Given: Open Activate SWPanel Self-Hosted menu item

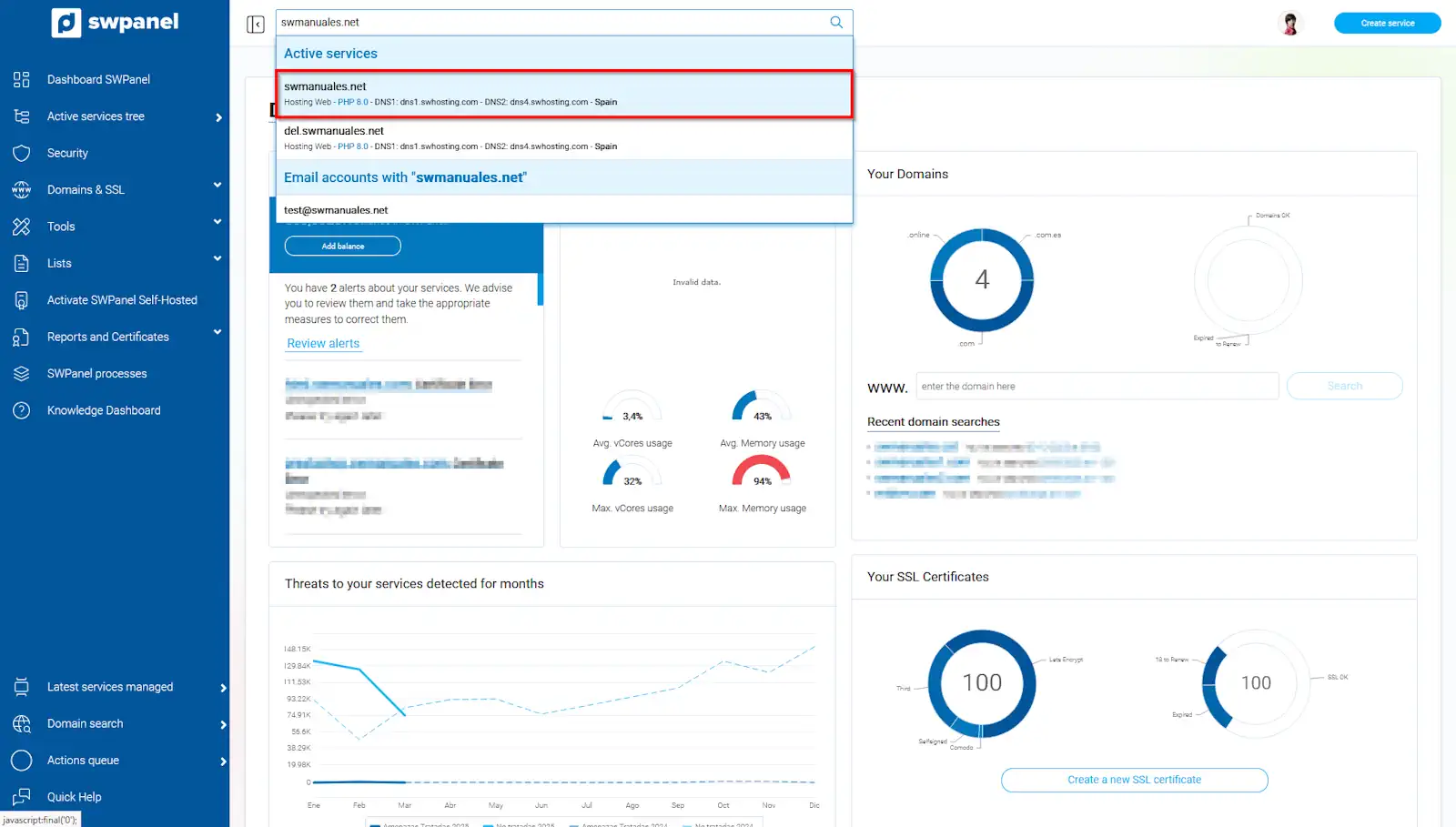Looking at the screenshot, I should coord(122,300).
